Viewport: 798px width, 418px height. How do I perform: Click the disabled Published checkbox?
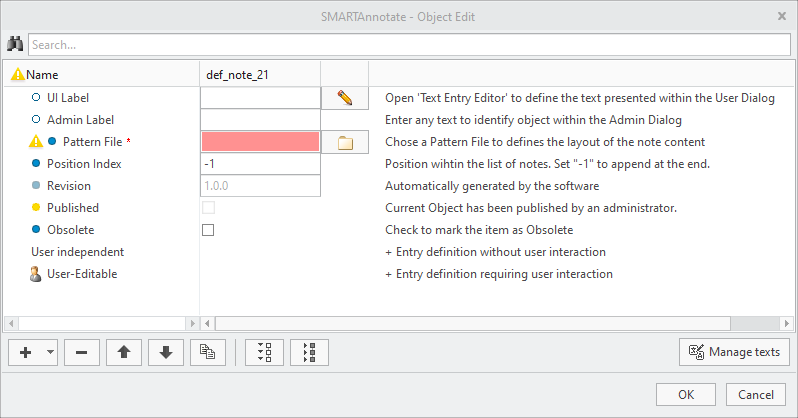click(x=208, y=208)
